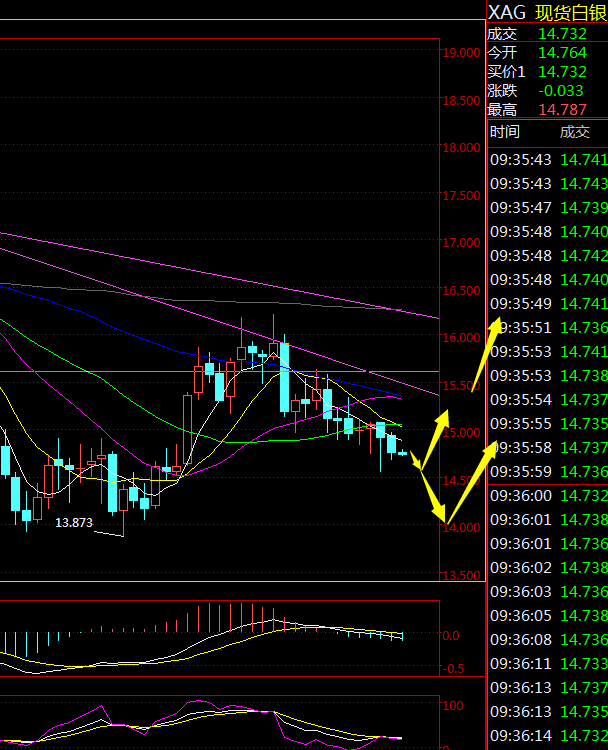Click the 100 label on the oscillator axis
Image resolution: width=608 pixels, height=750 pixels.
coord(453,706)
